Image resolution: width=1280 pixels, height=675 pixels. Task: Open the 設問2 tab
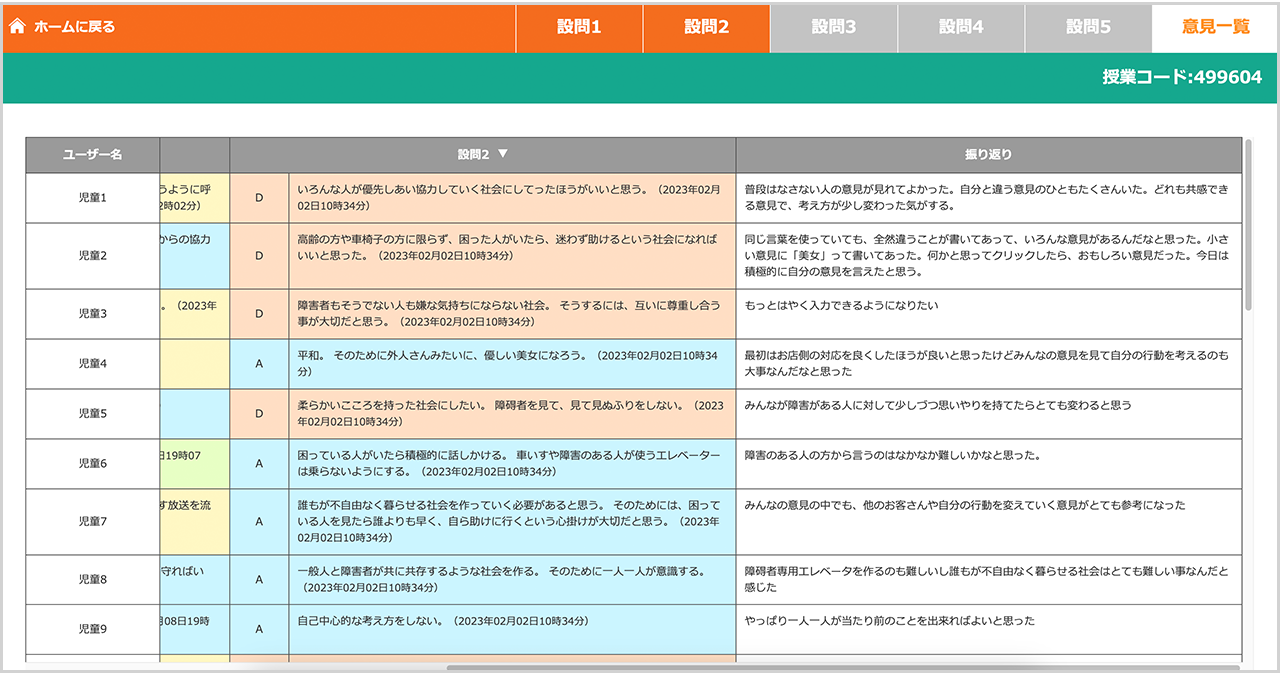(x=706, y=28)
